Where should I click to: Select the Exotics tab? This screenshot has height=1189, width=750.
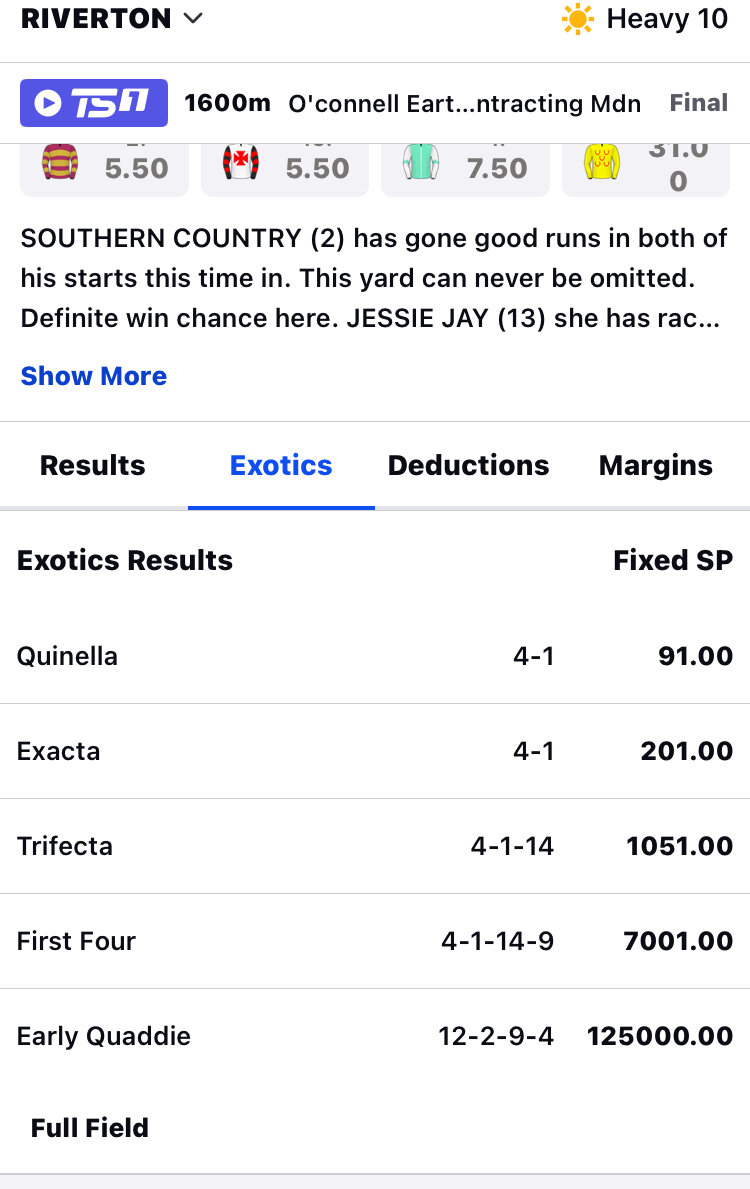pos(281,465)
